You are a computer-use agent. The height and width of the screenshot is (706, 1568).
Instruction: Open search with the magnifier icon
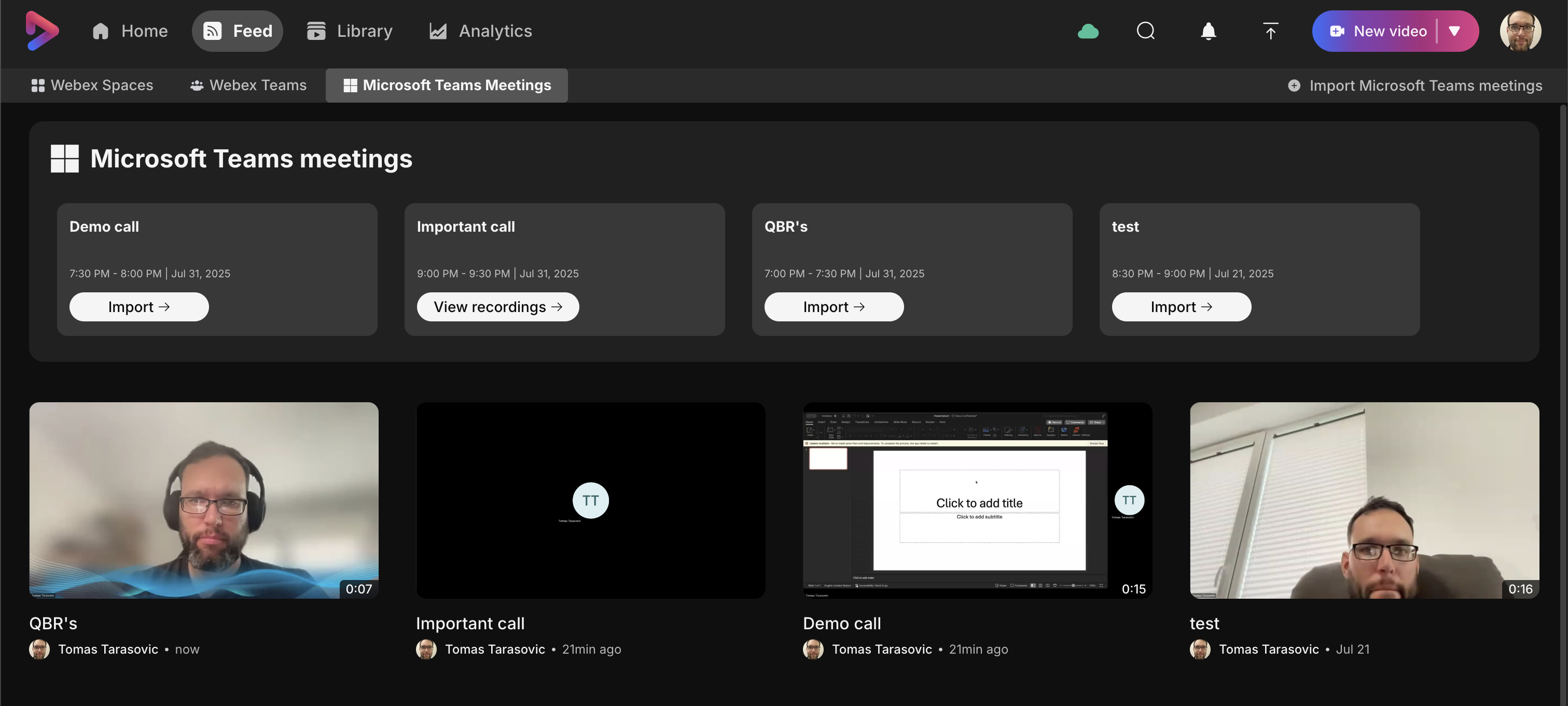point(1146,31)
